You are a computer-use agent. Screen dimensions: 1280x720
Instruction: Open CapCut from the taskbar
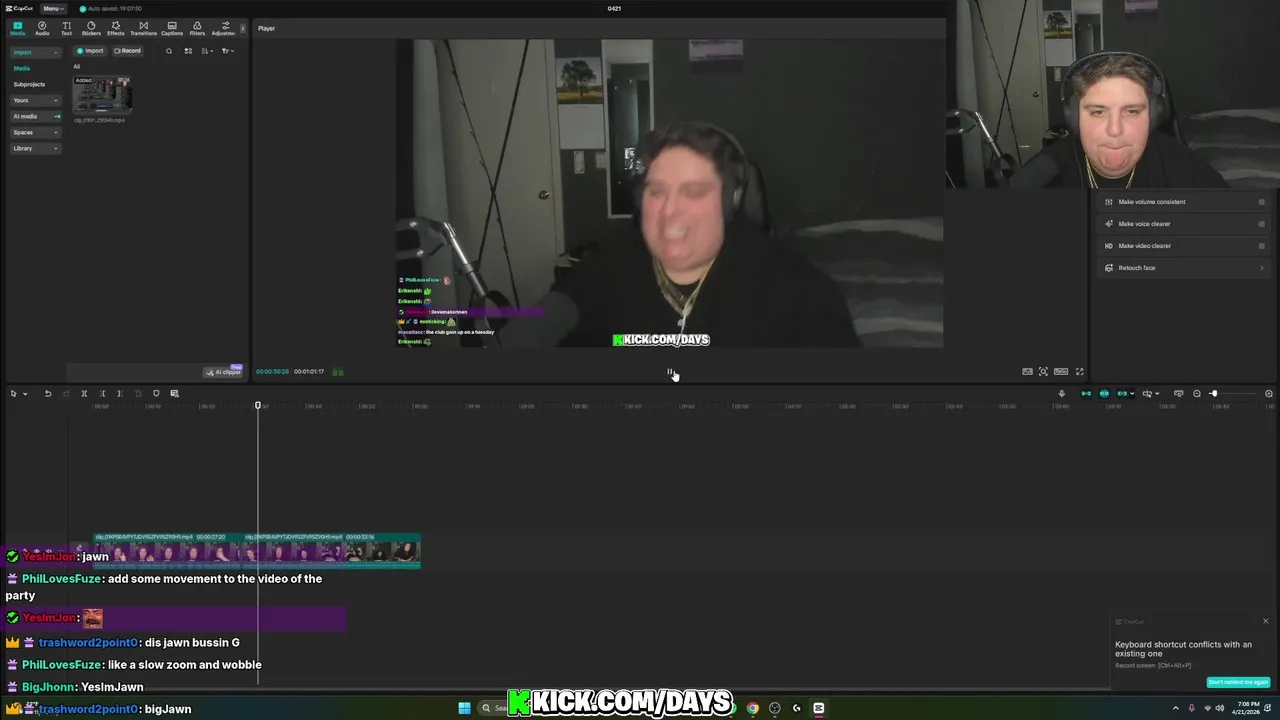pos(819,708)
